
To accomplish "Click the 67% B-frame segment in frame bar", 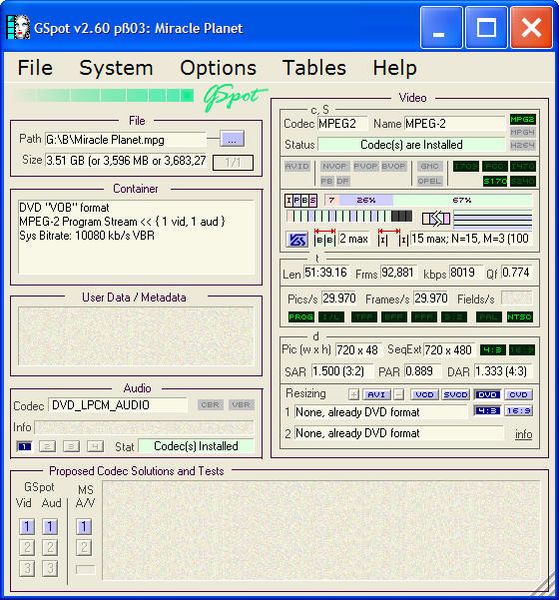I will 462,200.
